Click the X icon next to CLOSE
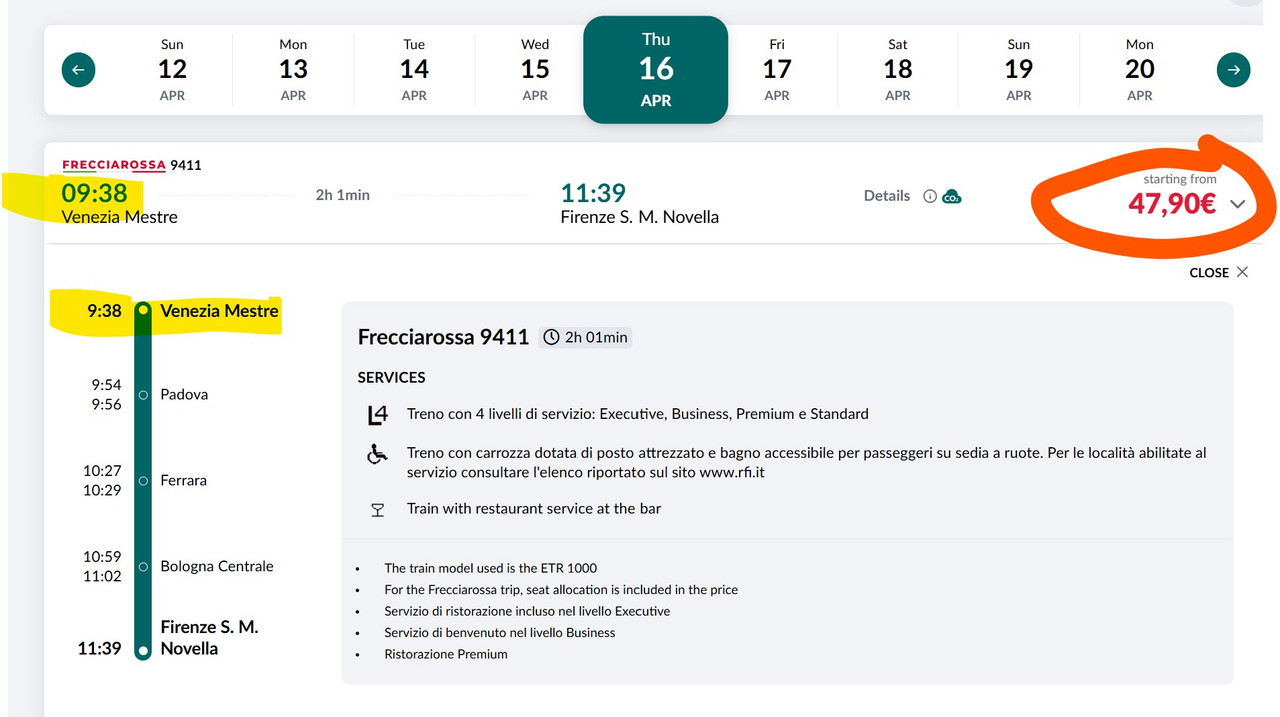Image resolution: width=1280 pixels, height=717 pixels. point(1242,272)
